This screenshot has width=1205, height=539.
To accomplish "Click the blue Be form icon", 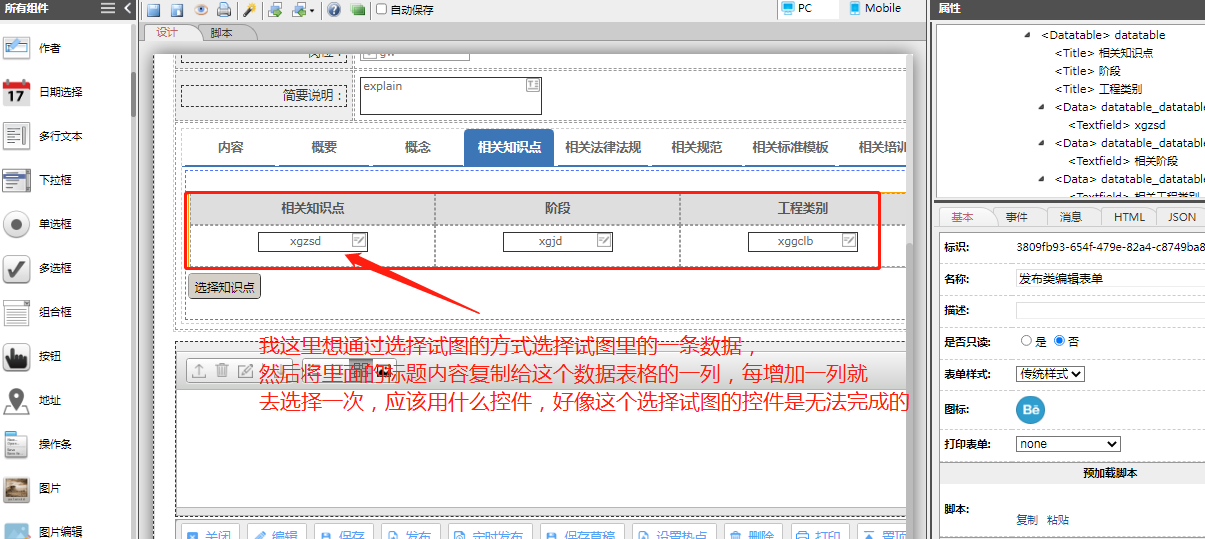I will [1030, 410].
